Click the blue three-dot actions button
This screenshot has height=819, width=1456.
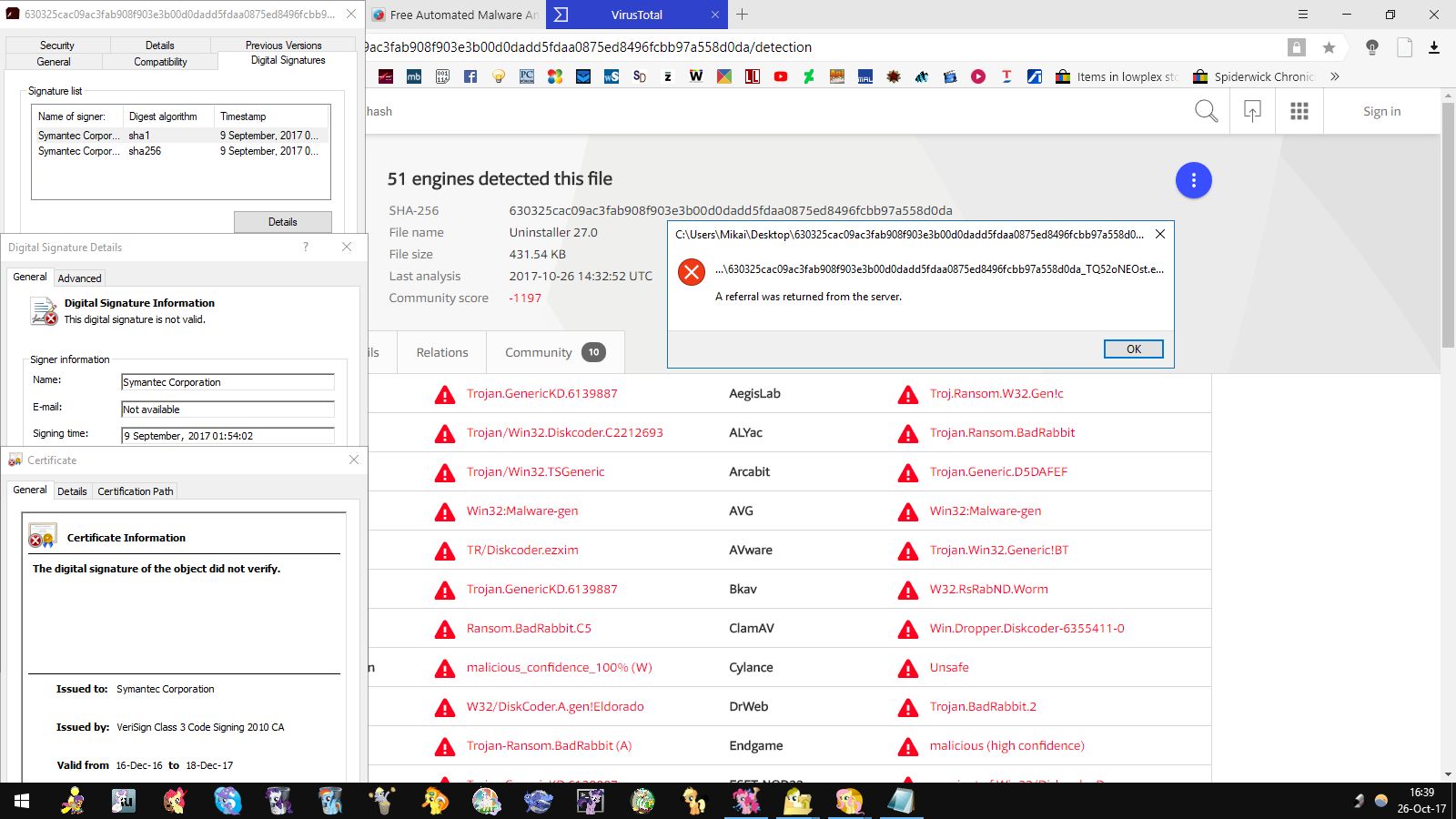[x=1194, y=180]
